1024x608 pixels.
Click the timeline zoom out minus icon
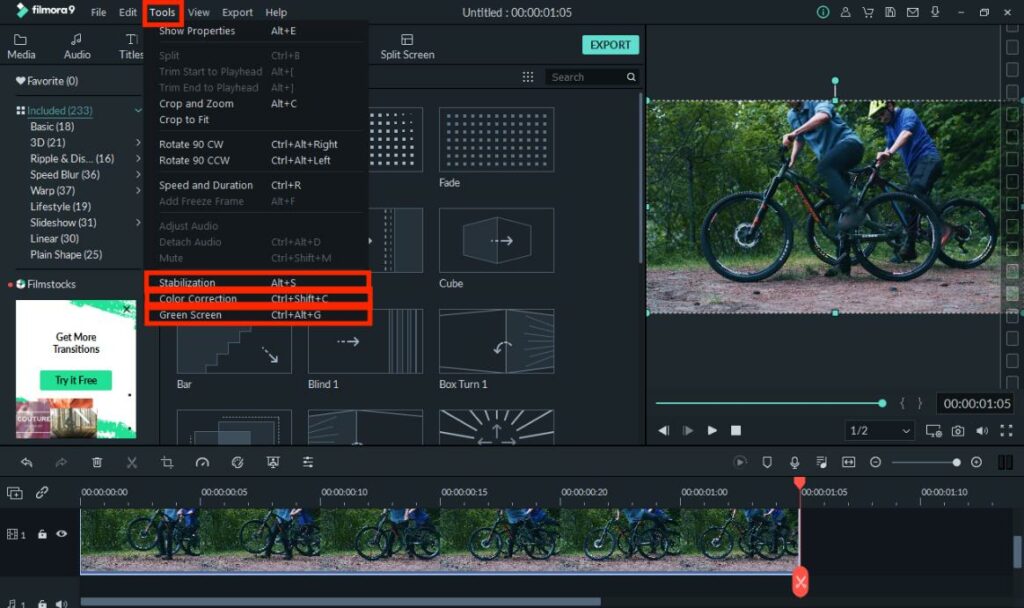pyautogui.click(x=876, y=462)
